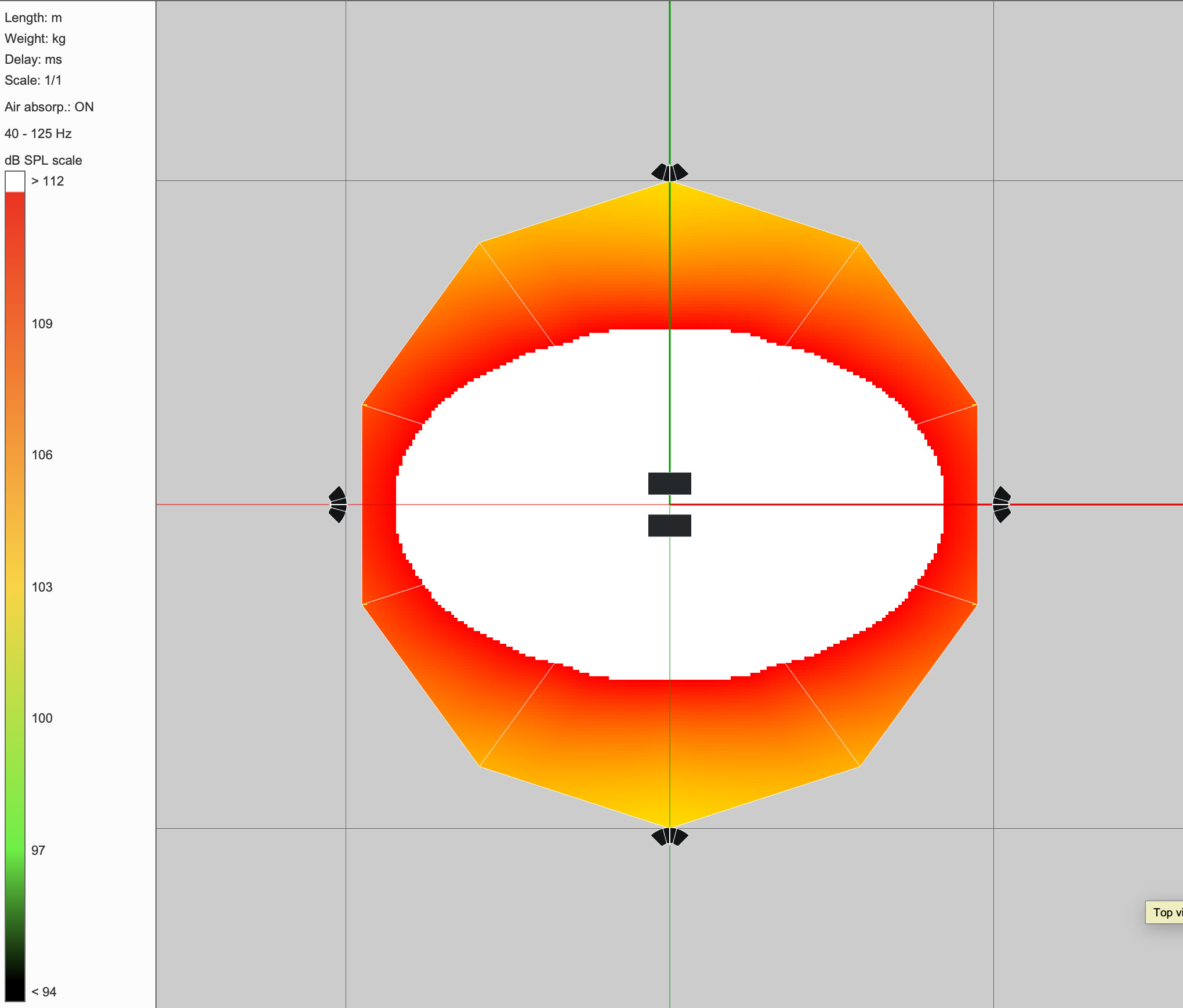Select the speaker source below the audience area
The height and width of the screenshot is (1008, 1183).
[x=670, y=836]
